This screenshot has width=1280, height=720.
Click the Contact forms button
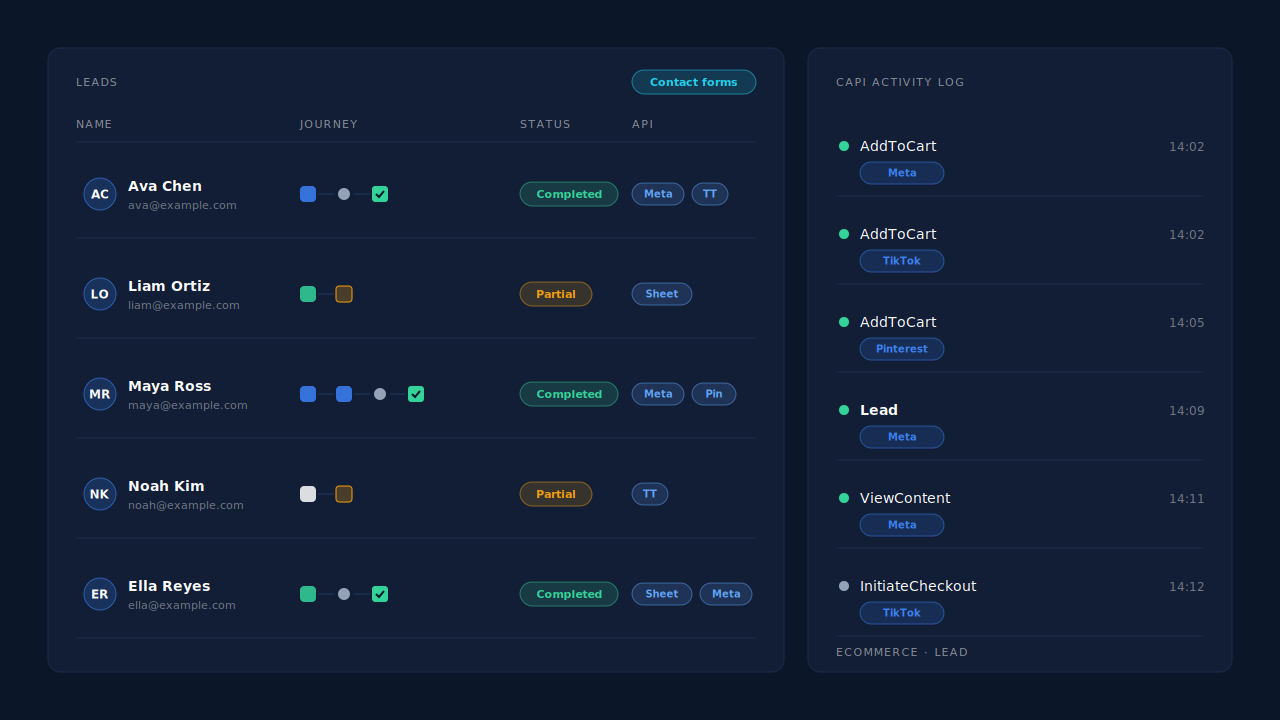click(694, 82)
